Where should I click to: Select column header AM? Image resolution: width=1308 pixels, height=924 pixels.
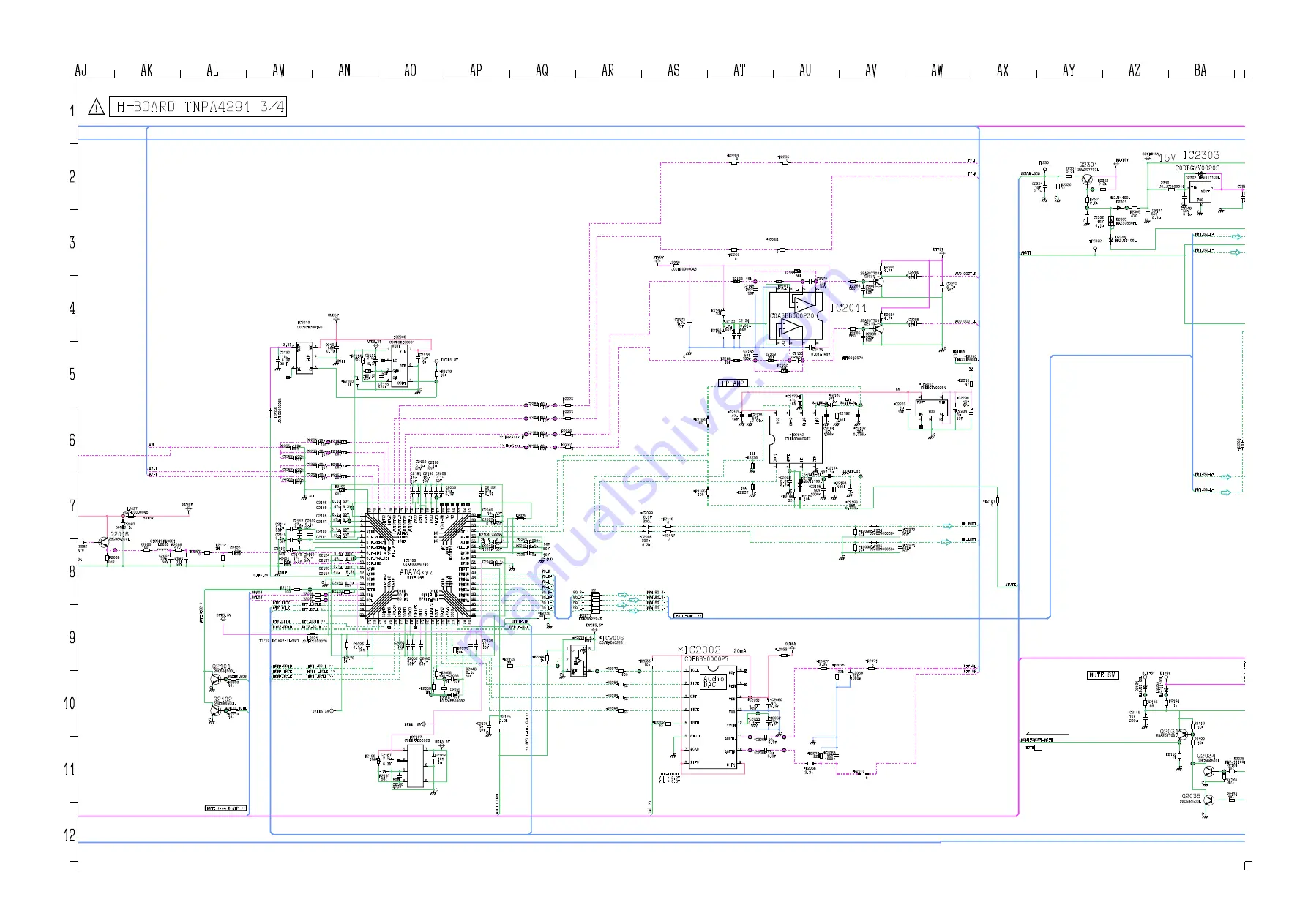[x=278, y=70]
